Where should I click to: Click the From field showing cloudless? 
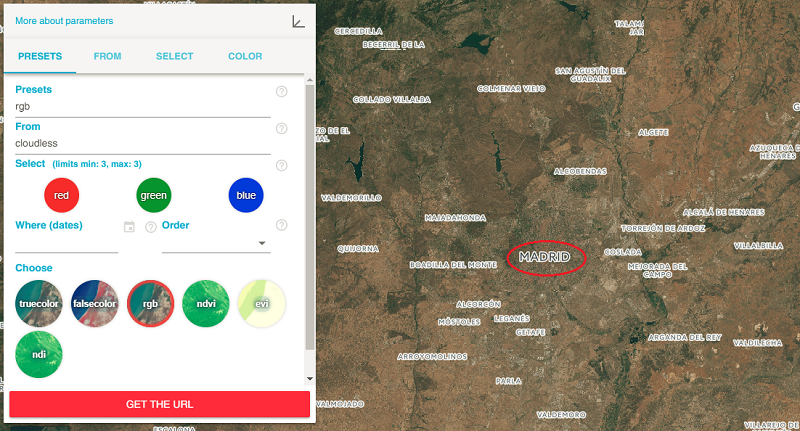point(143,144)
